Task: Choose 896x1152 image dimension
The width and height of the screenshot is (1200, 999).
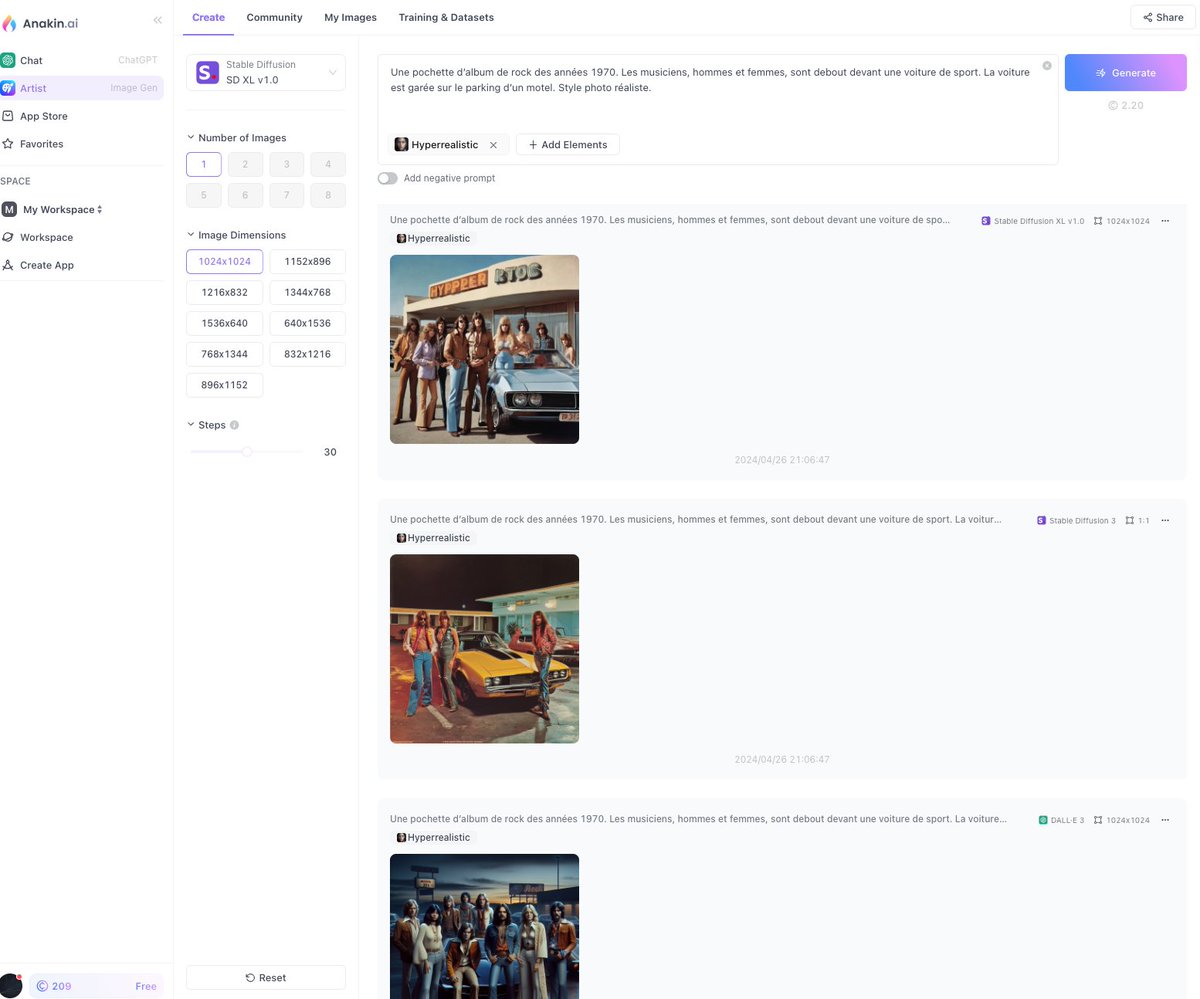Action: [225, 385]
